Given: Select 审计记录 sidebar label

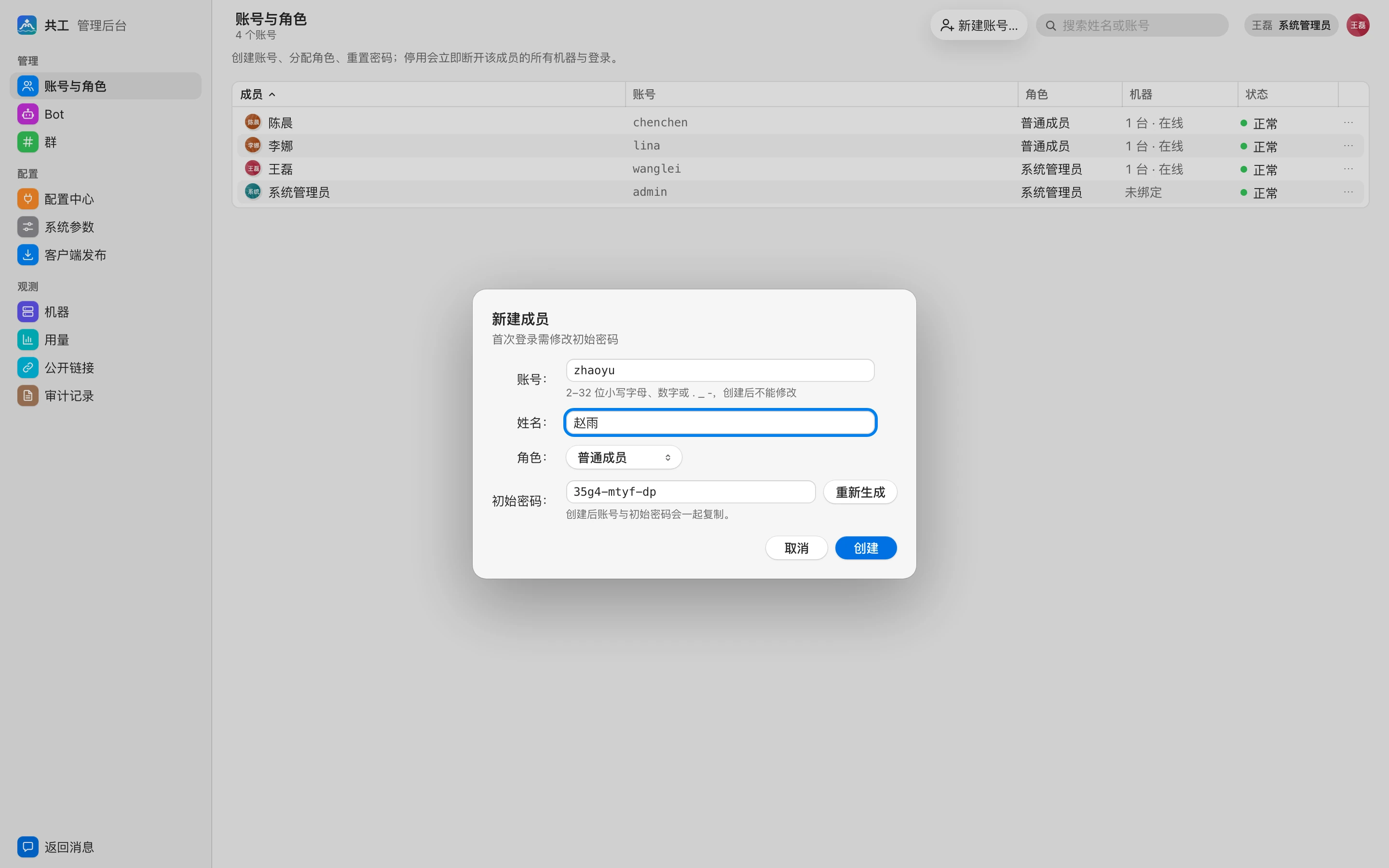Looking at the screenshot, I should tap(69, 396).
